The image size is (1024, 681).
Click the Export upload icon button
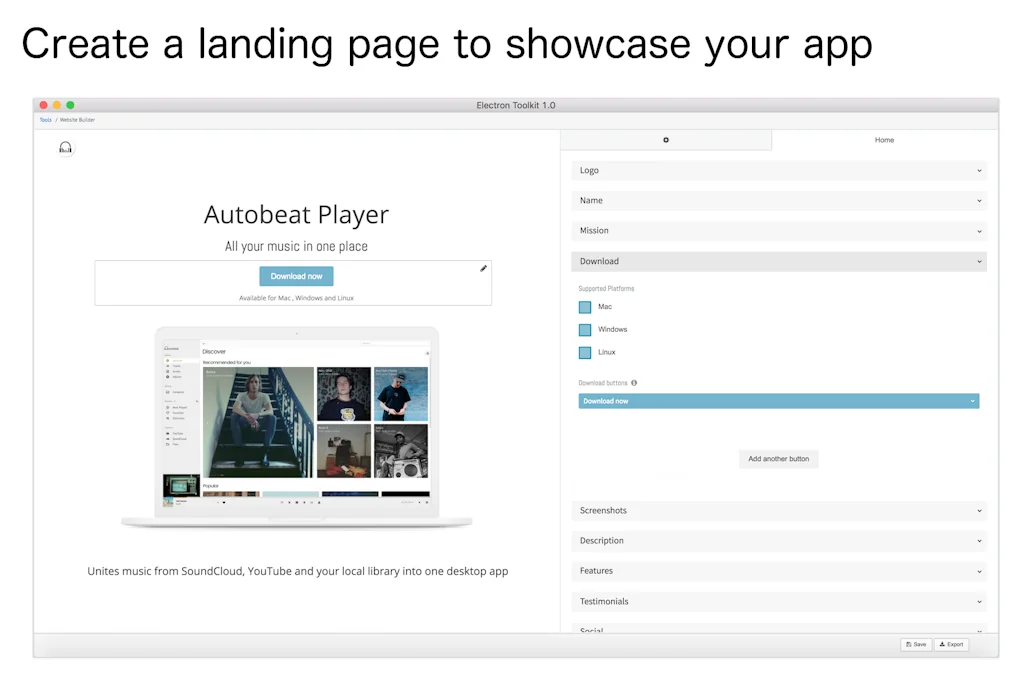950,644
